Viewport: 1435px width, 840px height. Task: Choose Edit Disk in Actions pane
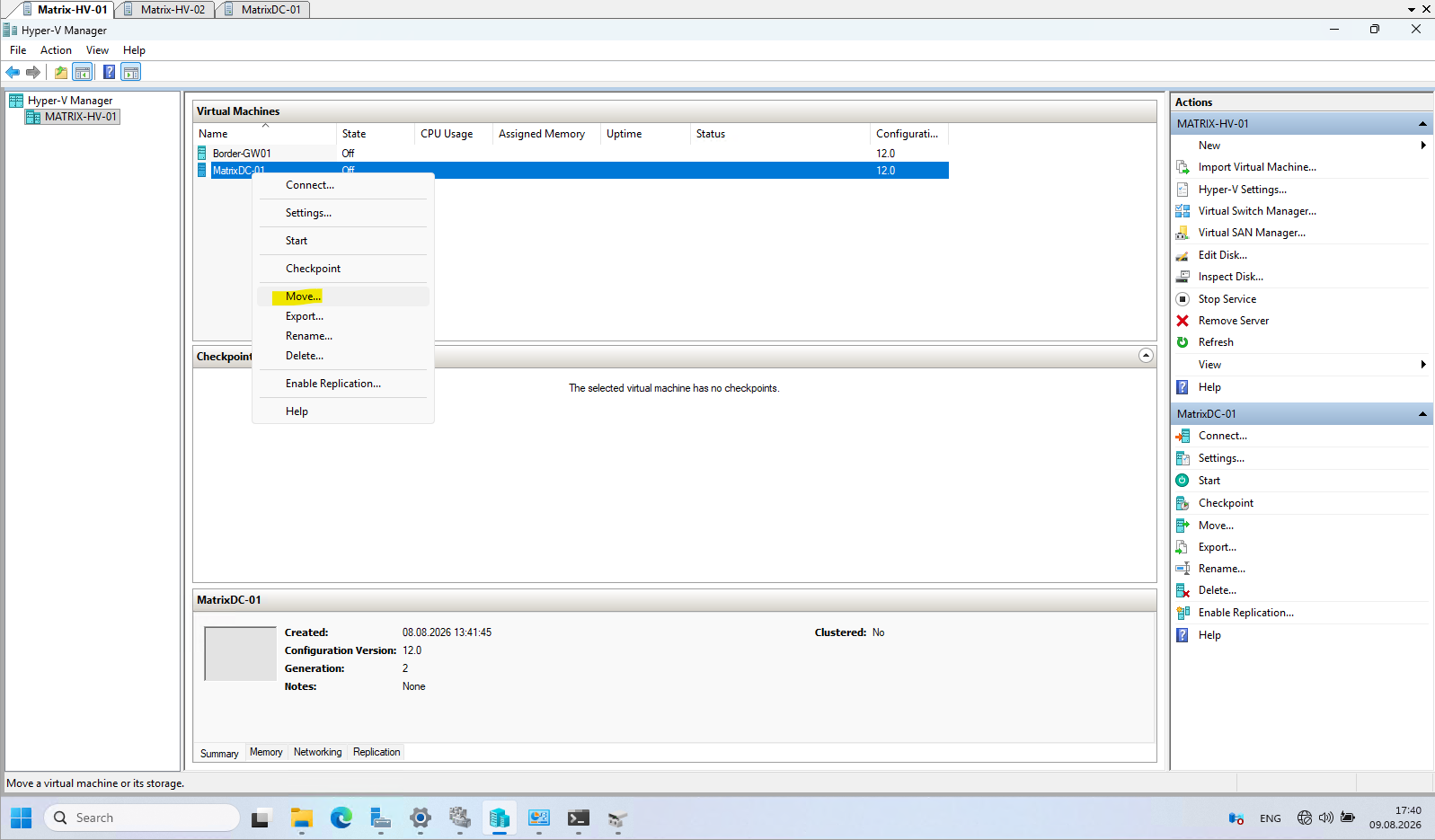1222,255
